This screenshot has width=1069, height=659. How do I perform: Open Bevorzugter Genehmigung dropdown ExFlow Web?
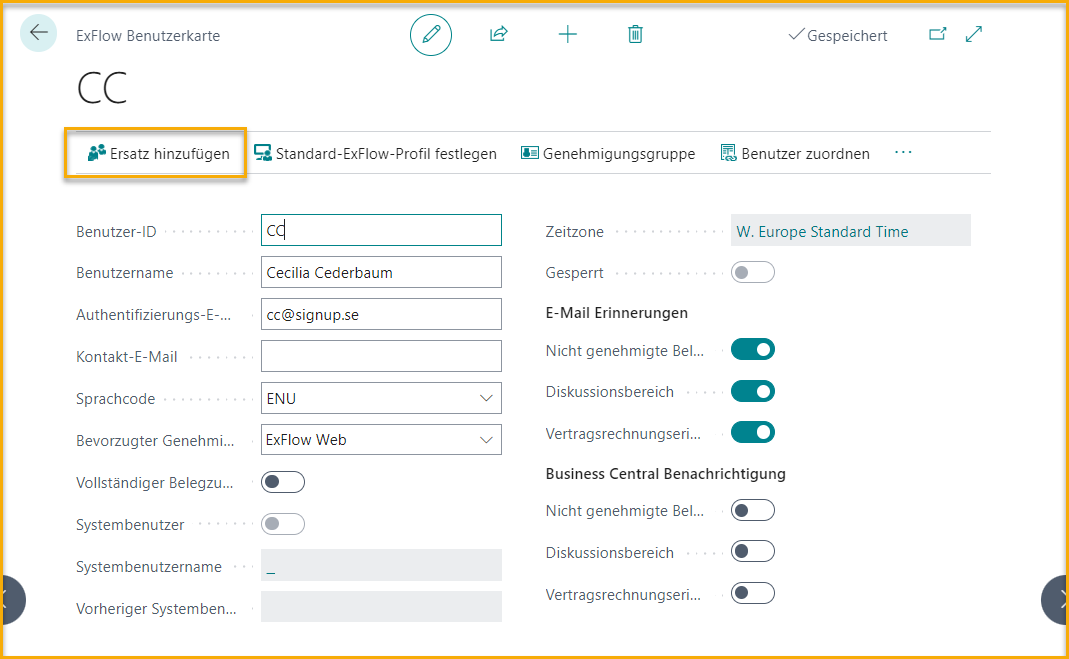(381, 440)
